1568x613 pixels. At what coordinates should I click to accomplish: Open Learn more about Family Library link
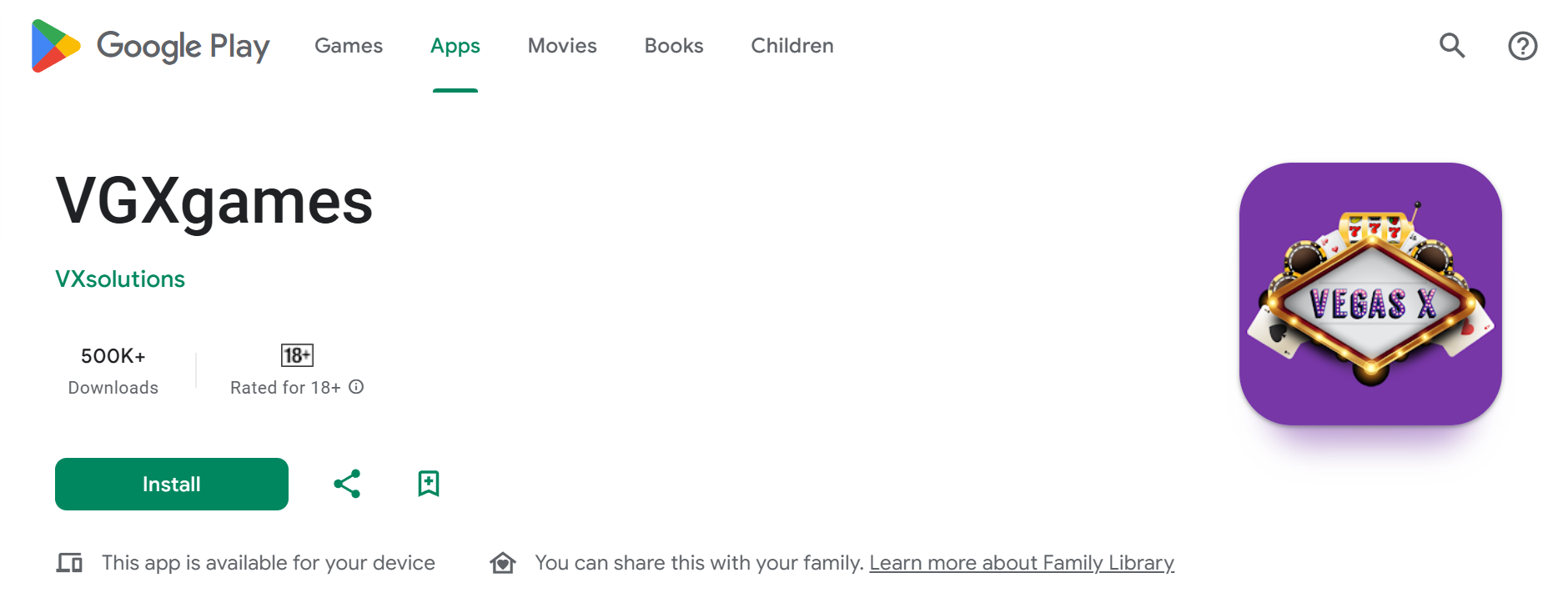click(1022, 563)
